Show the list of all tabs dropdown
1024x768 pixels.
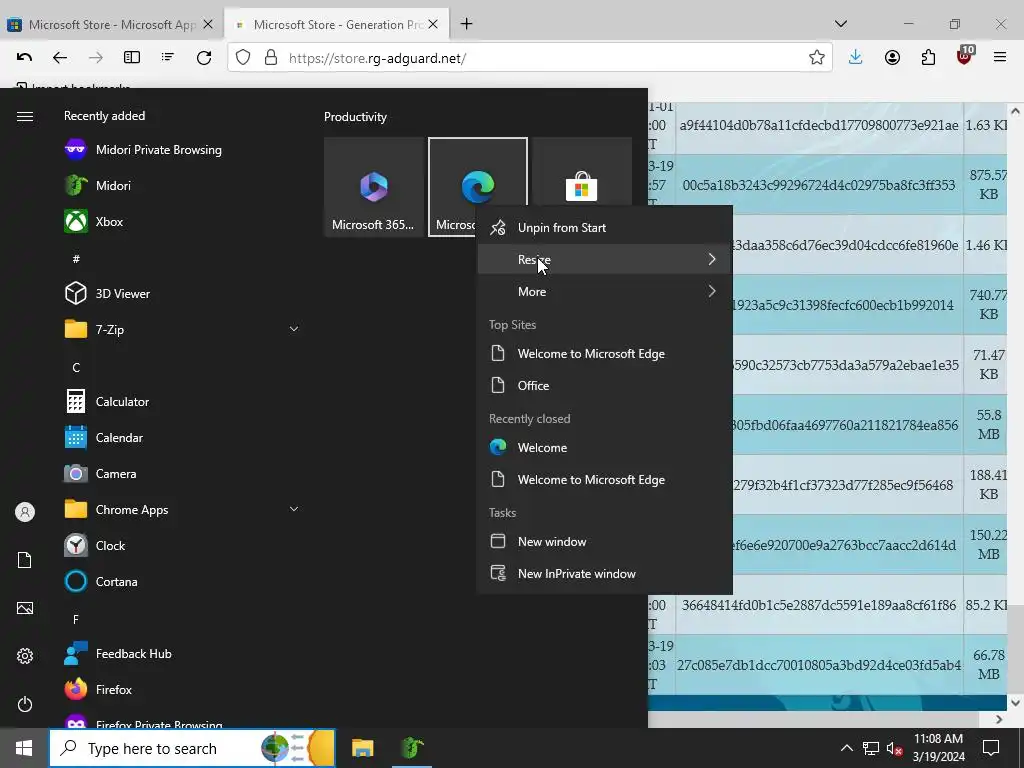coord(841,24)
